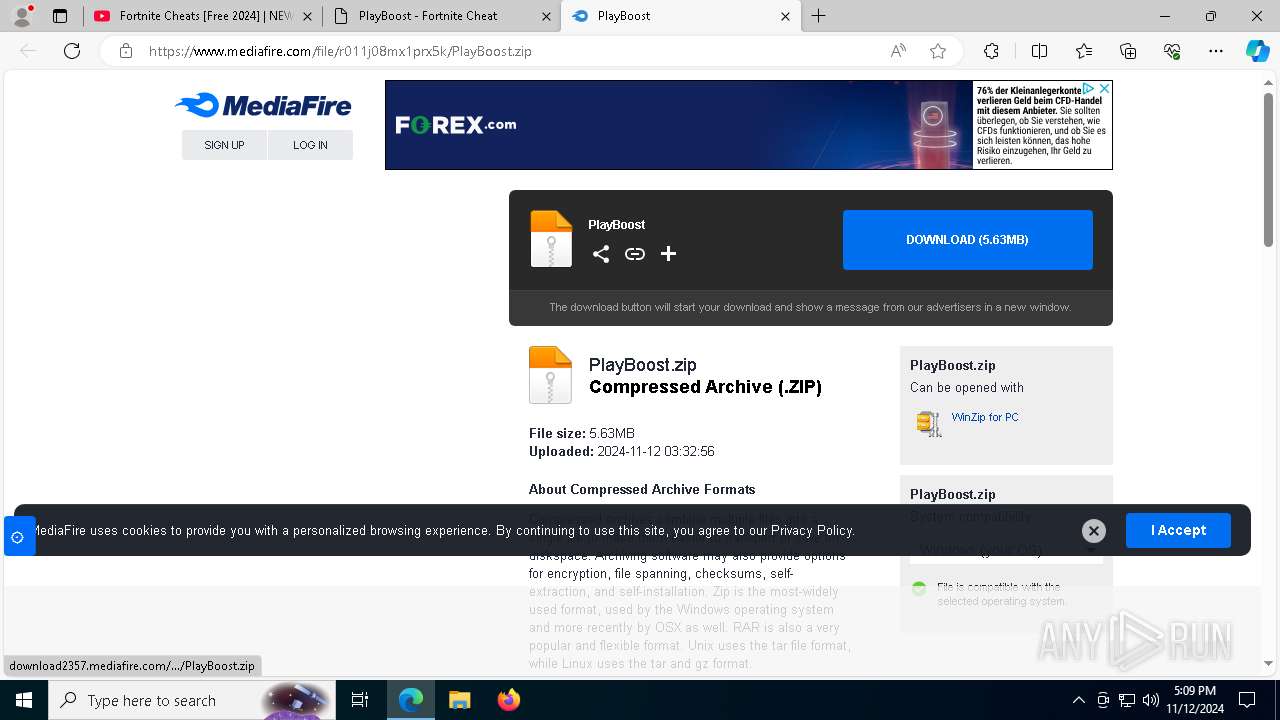Copy link using the chain icon
The image size is (1280, 720).
(x=635, y=254)
